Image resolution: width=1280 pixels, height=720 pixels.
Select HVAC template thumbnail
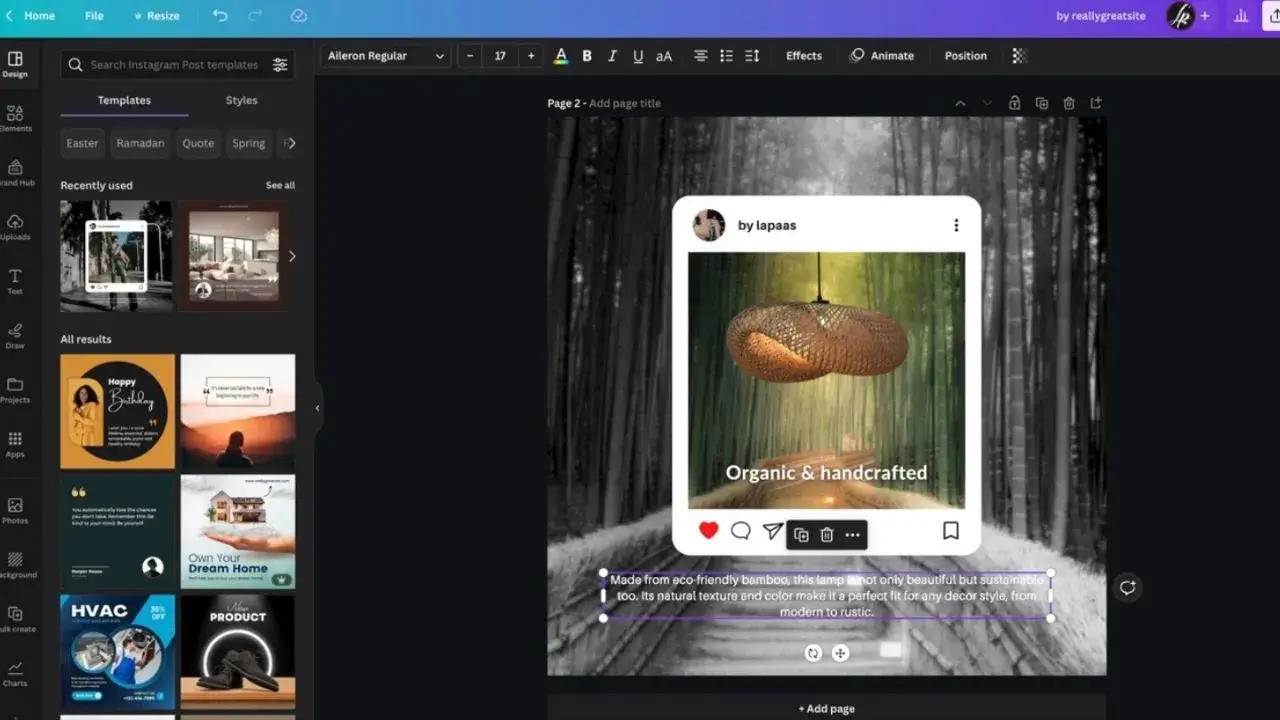pyautogui.click(x=117, y=652)
